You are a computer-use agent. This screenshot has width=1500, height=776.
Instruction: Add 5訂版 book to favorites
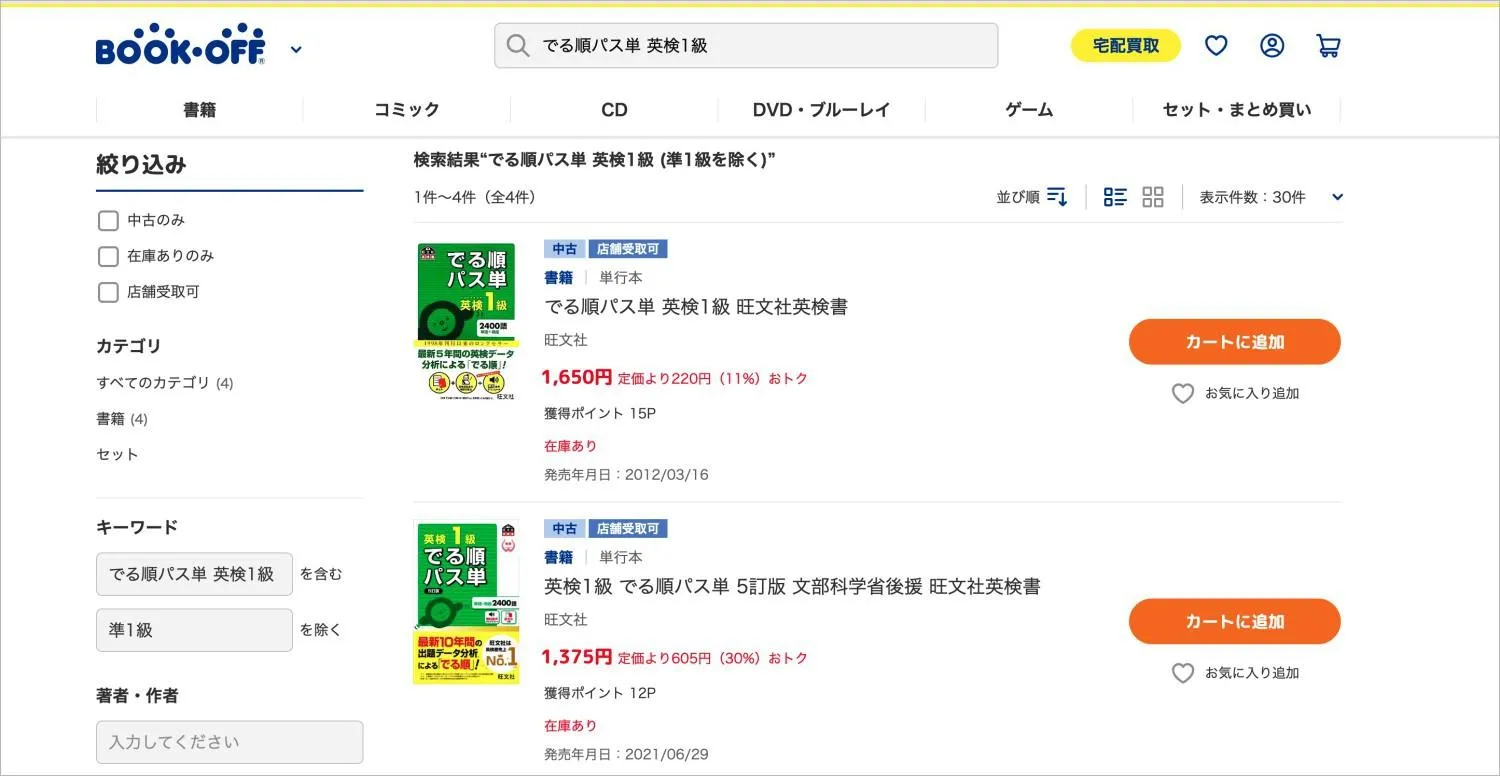(1236, 673)
